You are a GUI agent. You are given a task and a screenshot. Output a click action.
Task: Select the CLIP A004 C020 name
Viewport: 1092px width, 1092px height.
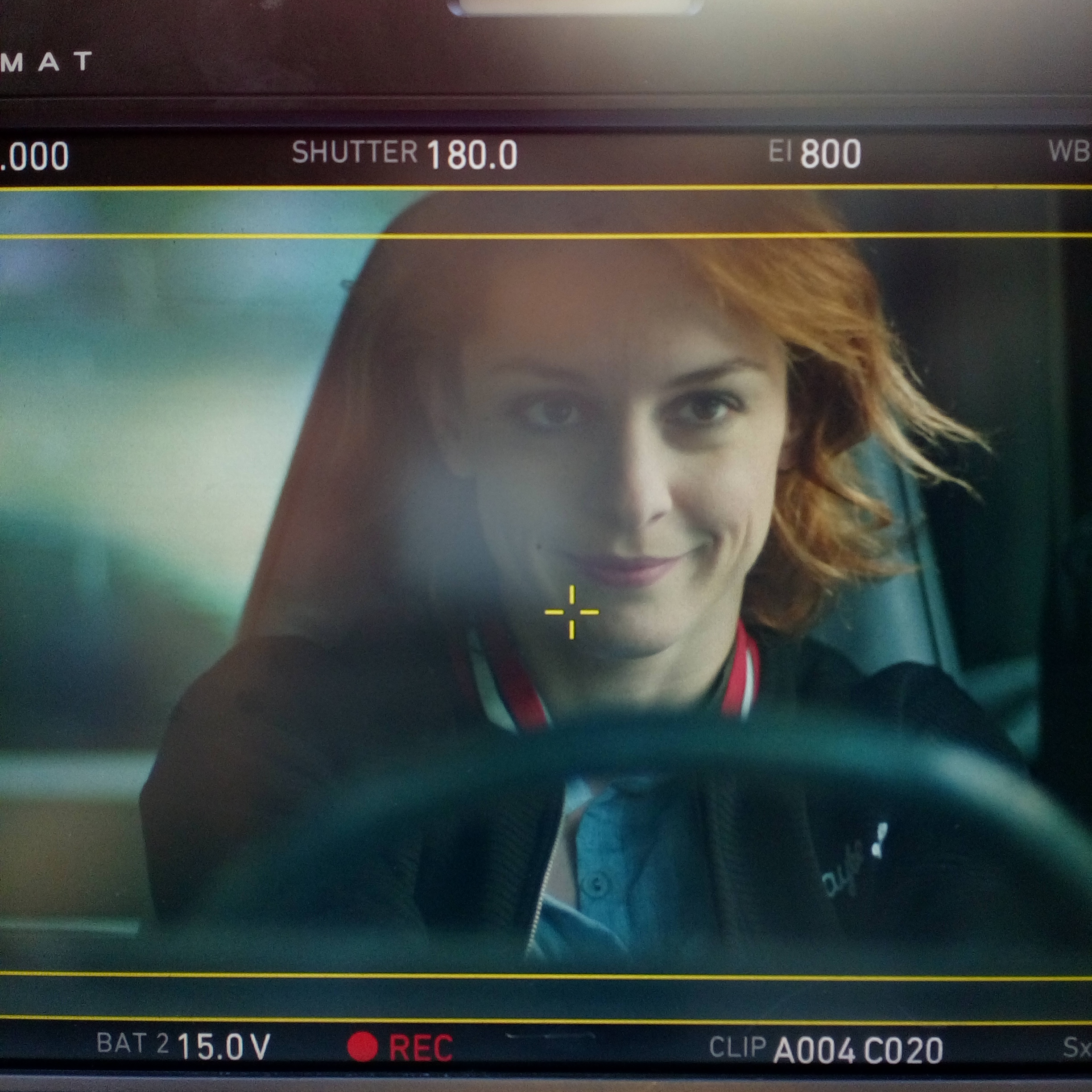coord(826,1050)
